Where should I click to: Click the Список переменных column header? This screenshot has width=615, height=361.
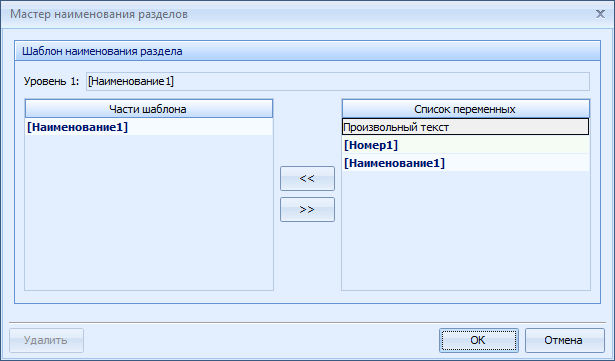click(465, 109)
